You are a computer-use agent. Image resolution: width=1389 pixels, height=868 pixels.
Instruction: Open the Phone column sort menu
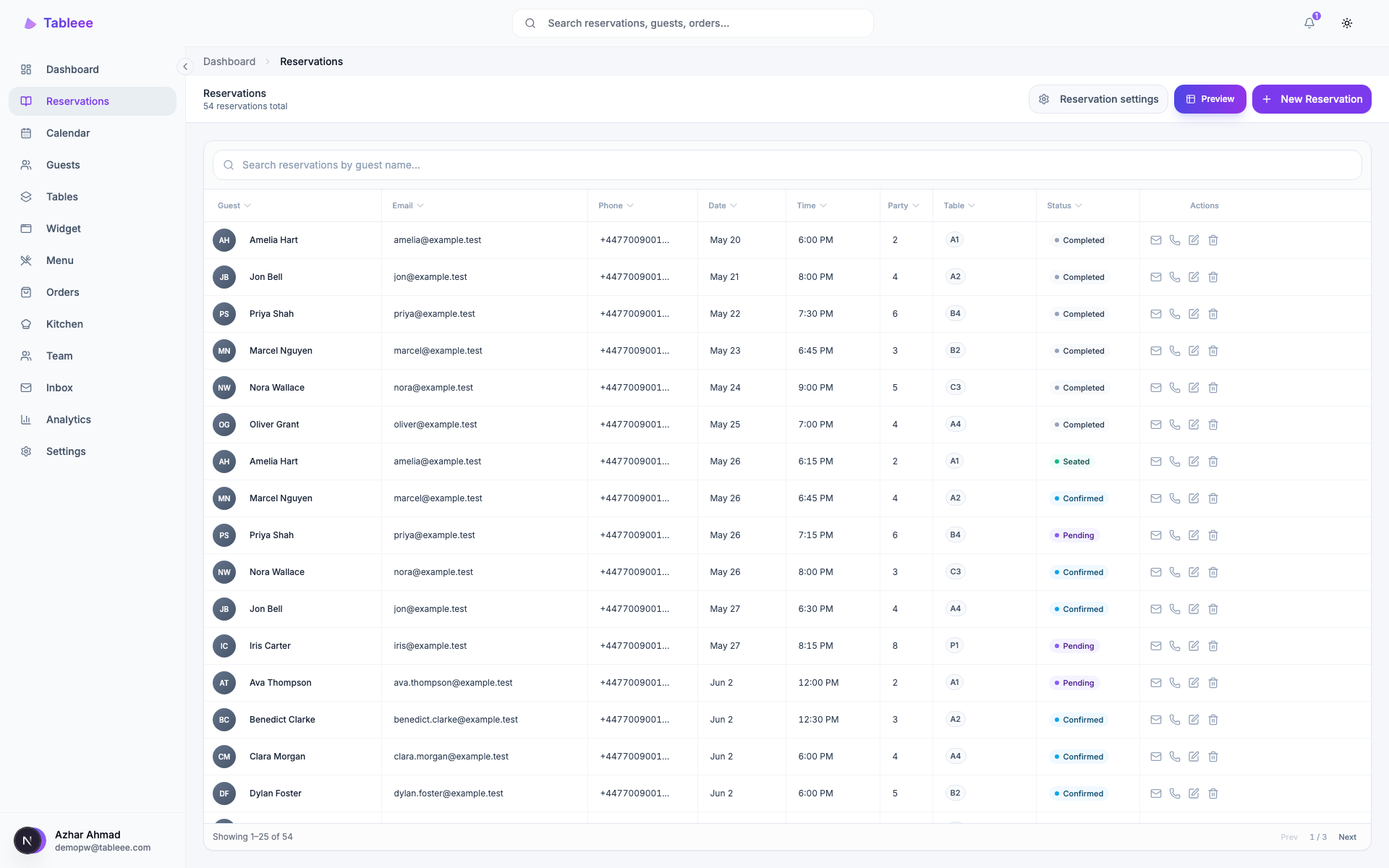(616, 205)
